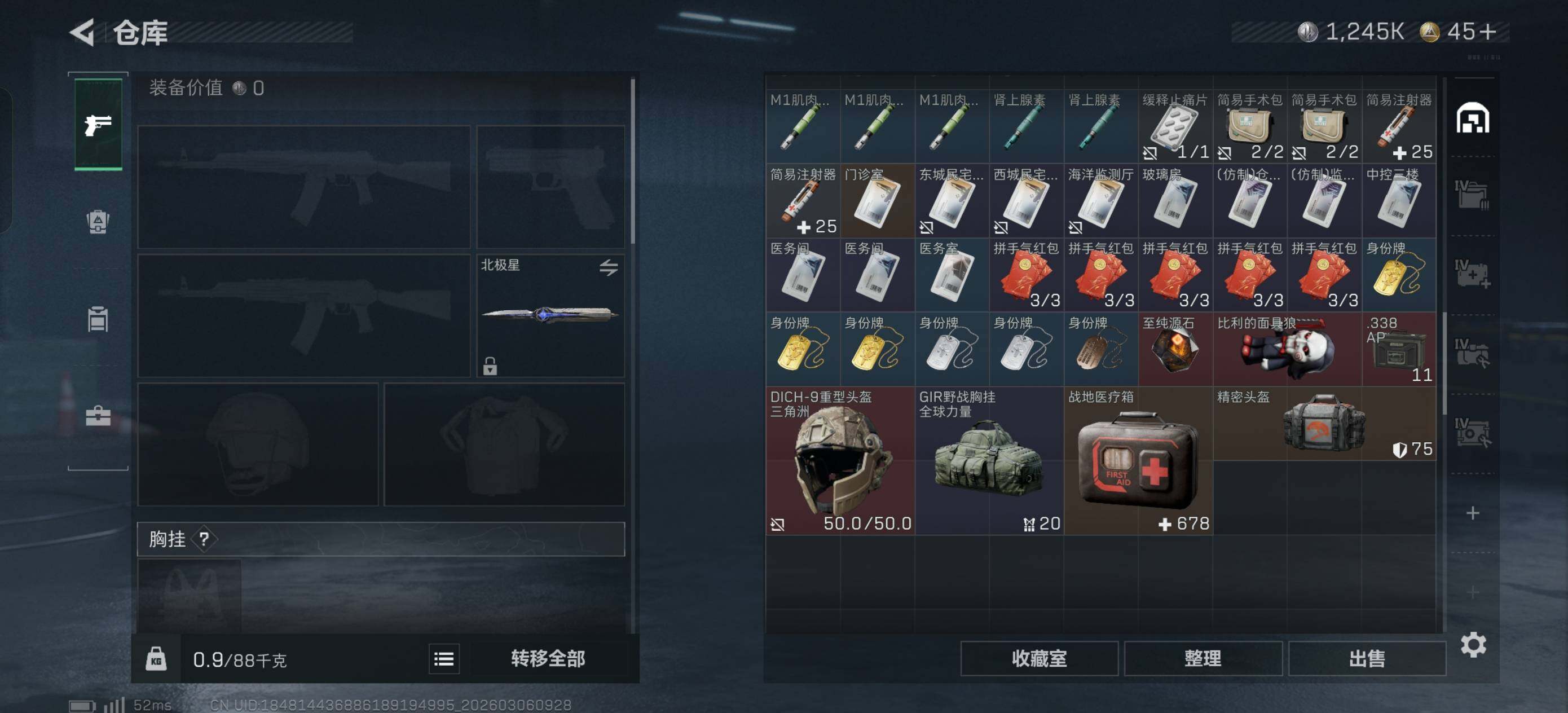Select the 战地医疗箱 first aid kit
1568x713 pixels.
[x=1138, y=461]
